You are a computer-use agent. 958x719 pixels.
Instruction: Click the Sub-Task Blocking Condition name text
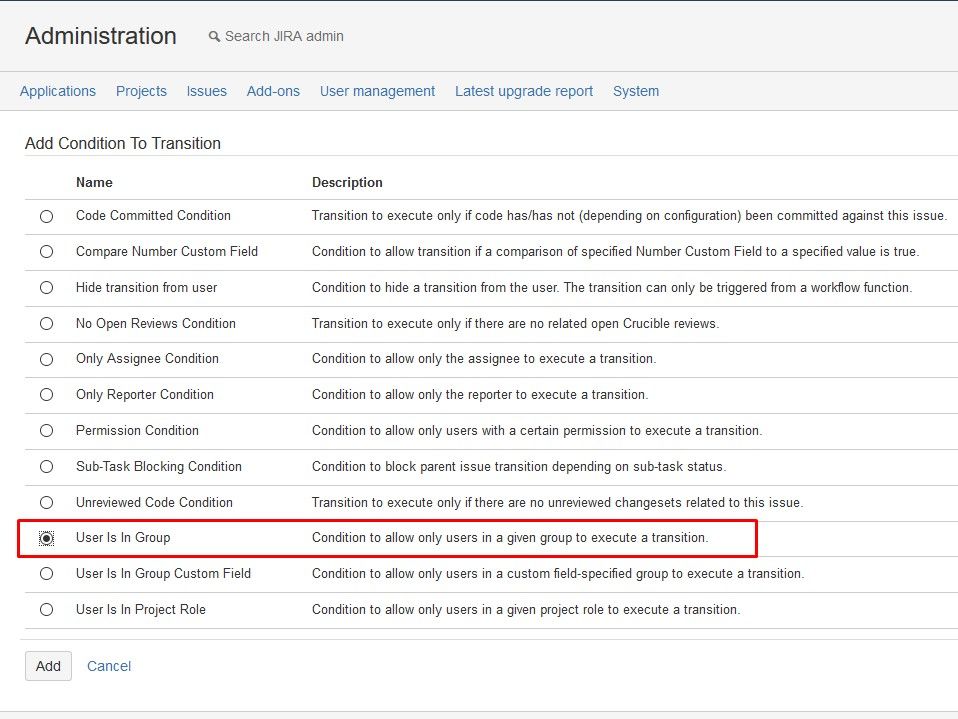(x=159, y=467)
